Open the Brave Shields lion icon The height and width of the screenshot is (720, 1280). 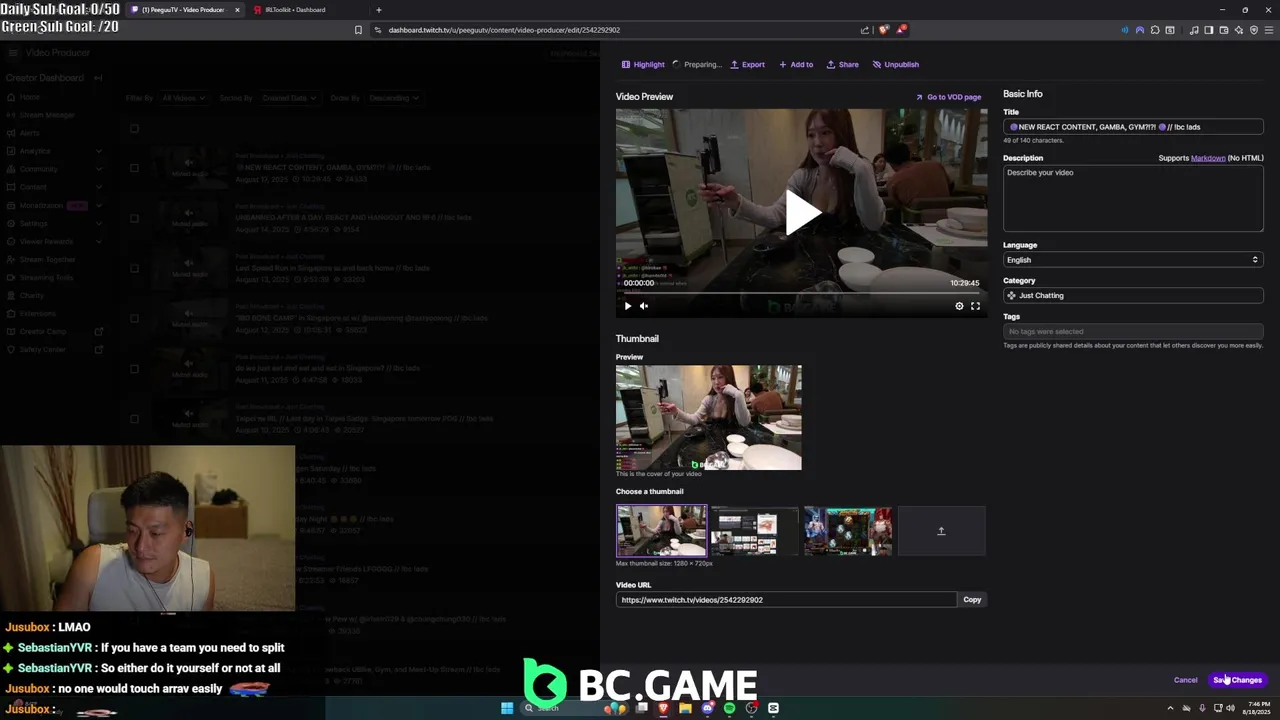[x=883, y=30]
